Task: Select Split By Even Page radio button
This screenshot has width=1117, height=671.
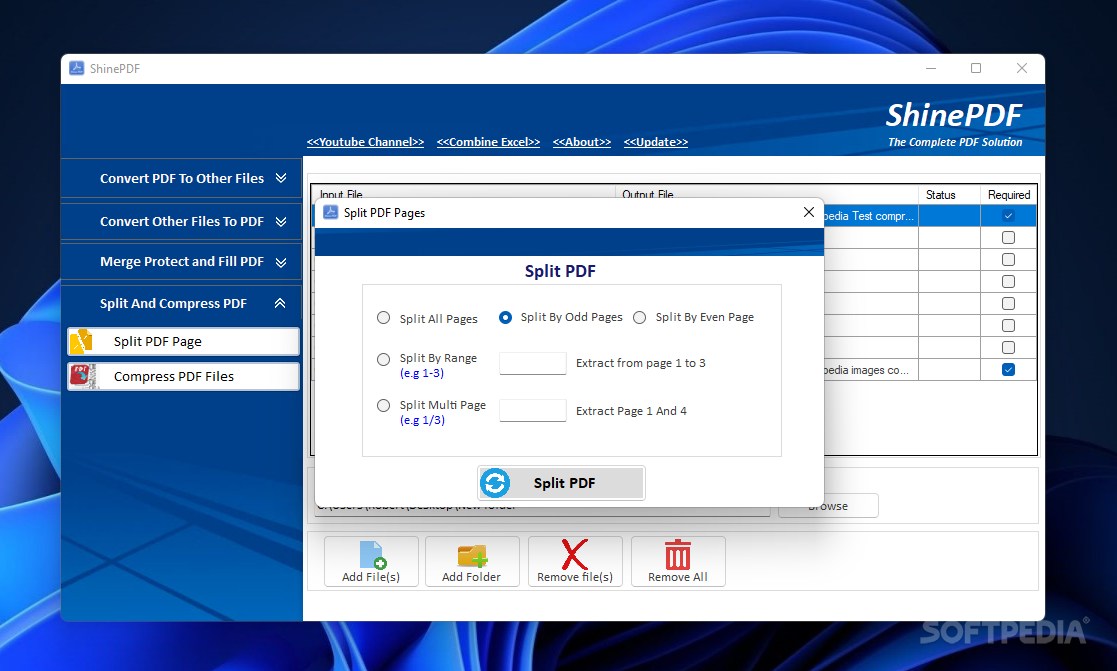Action: point(640,318)
